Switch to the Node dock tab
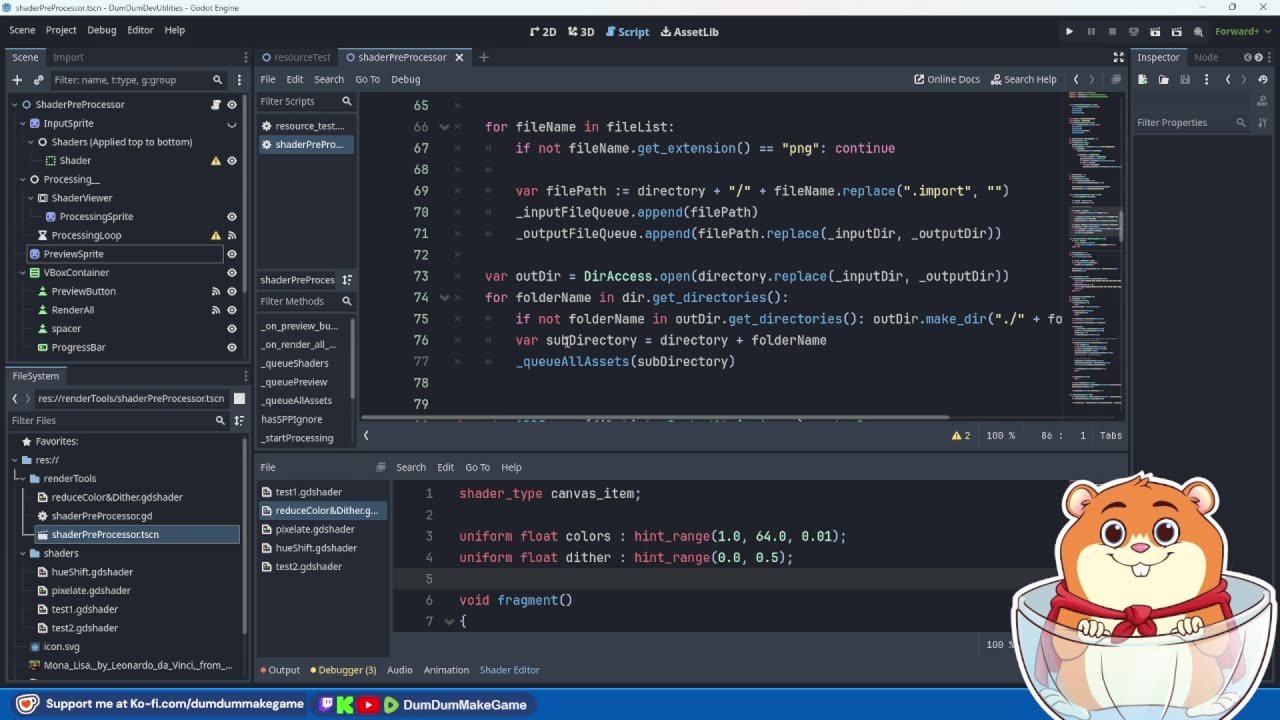The height and width of the screenshot is (720, 1280). [x=1206, y=57]
